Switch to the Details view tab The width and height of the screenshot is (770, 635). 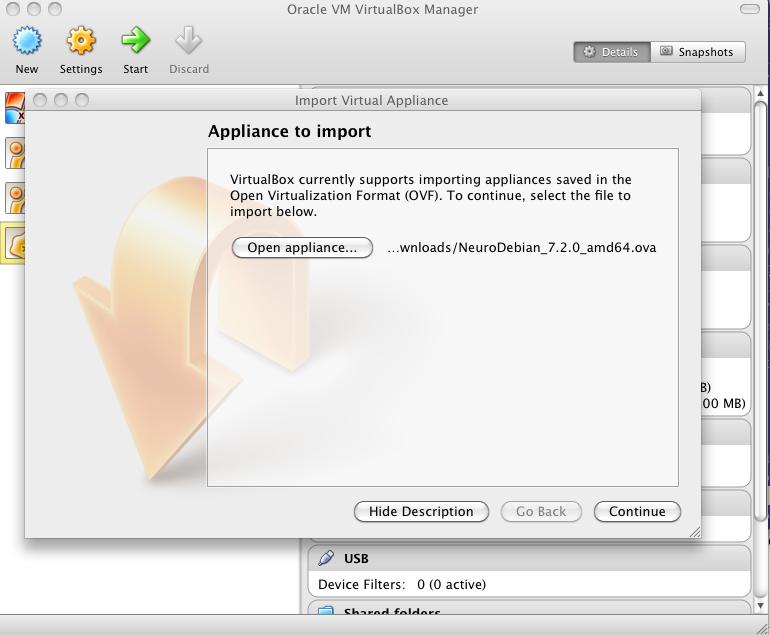coord(612,52)
